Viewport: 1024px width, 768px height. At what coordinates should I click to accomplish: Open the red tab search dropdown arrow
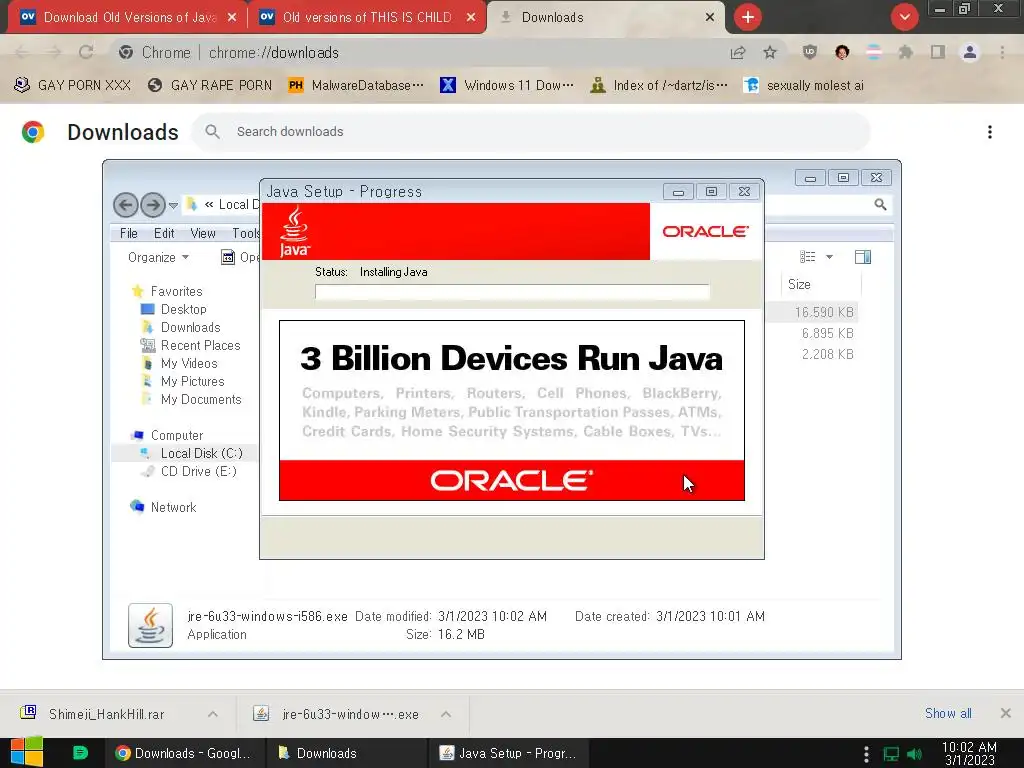pos(904,17)
